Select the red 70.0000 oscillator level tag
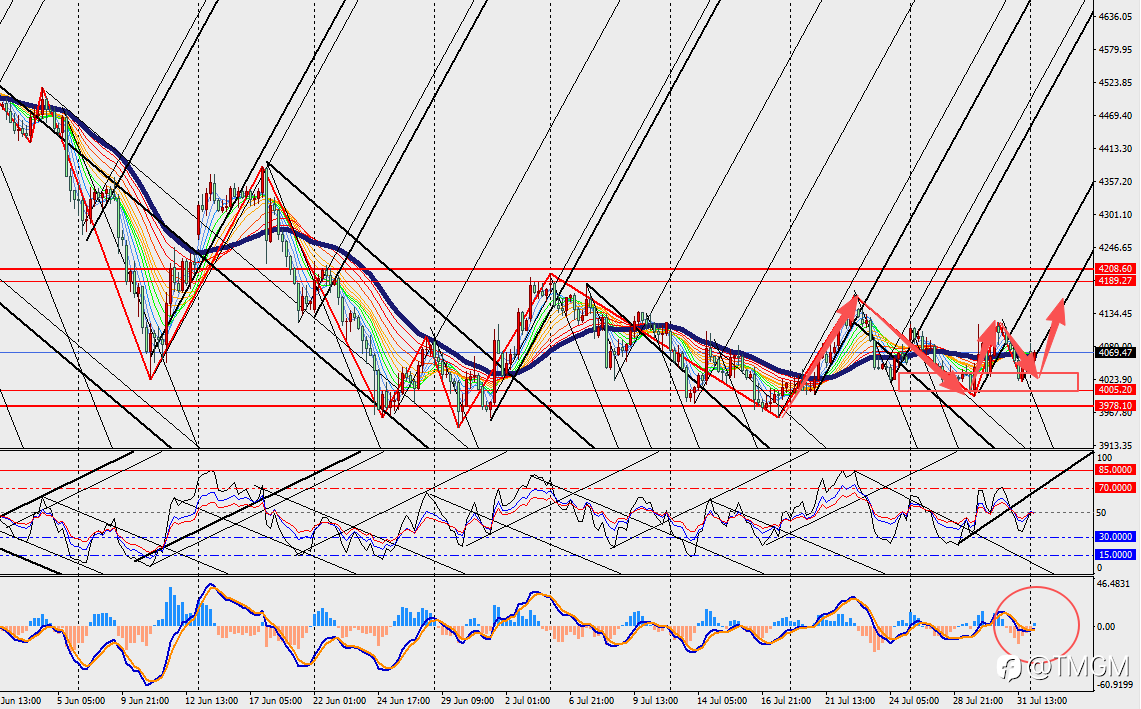The height and width of the screenshot is (709, 1141). pos(1115,488)
